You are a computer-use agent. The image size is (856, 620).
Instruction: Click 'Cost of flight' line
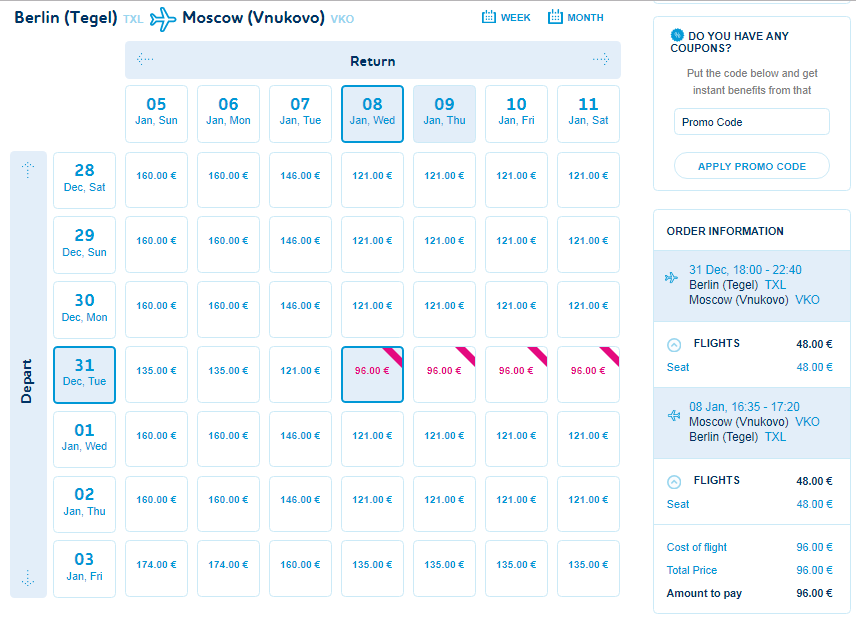750,547
